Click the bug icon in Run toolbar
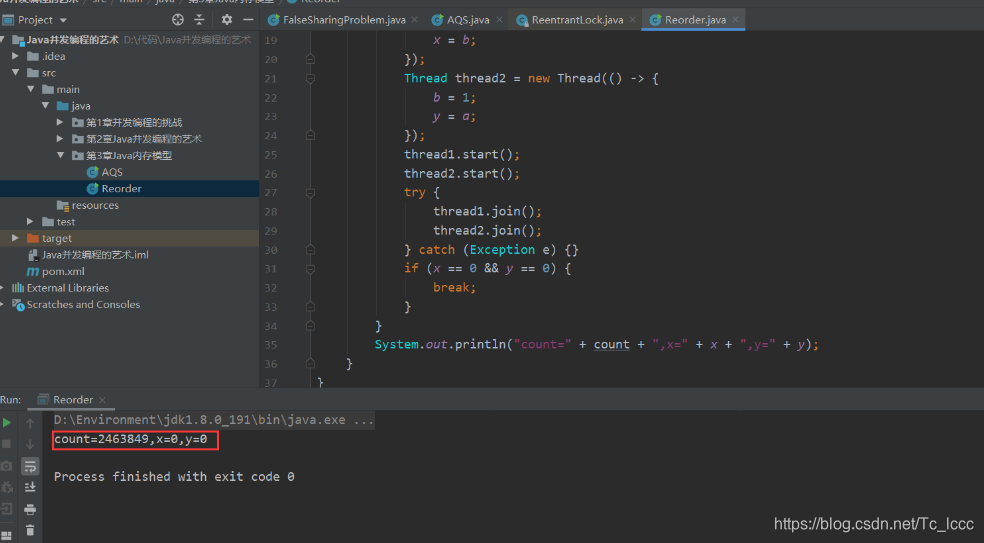The height and width of the screenshot is (543, 984). (6, 487)
